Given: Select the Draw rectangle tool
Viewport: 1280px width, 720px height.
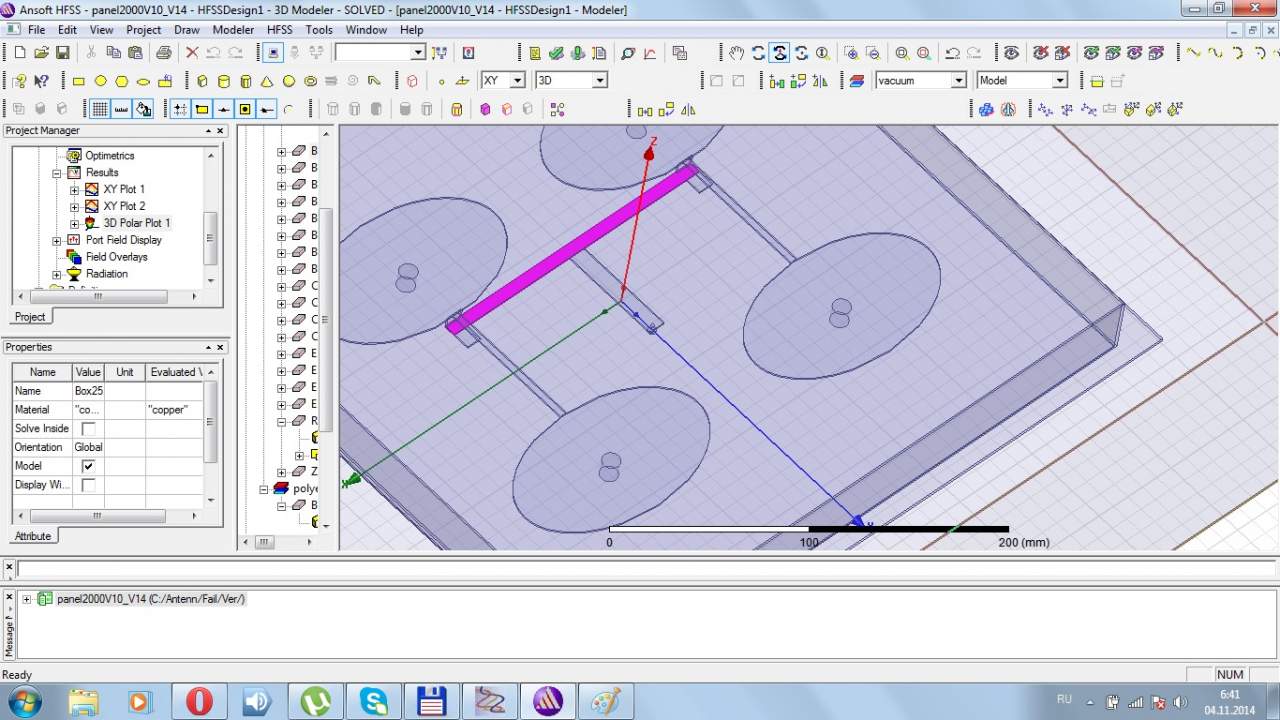Looking at the screenshot, I should [x=78, y=81].
